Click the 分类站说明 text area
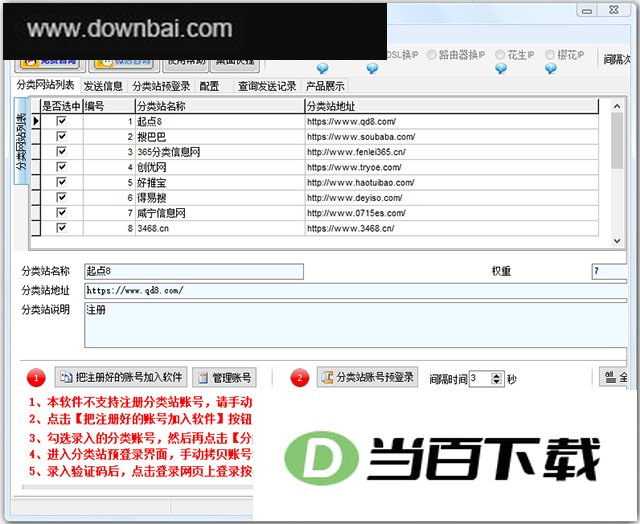The height and width of the screenshot is (524, 640). (356, 325)
